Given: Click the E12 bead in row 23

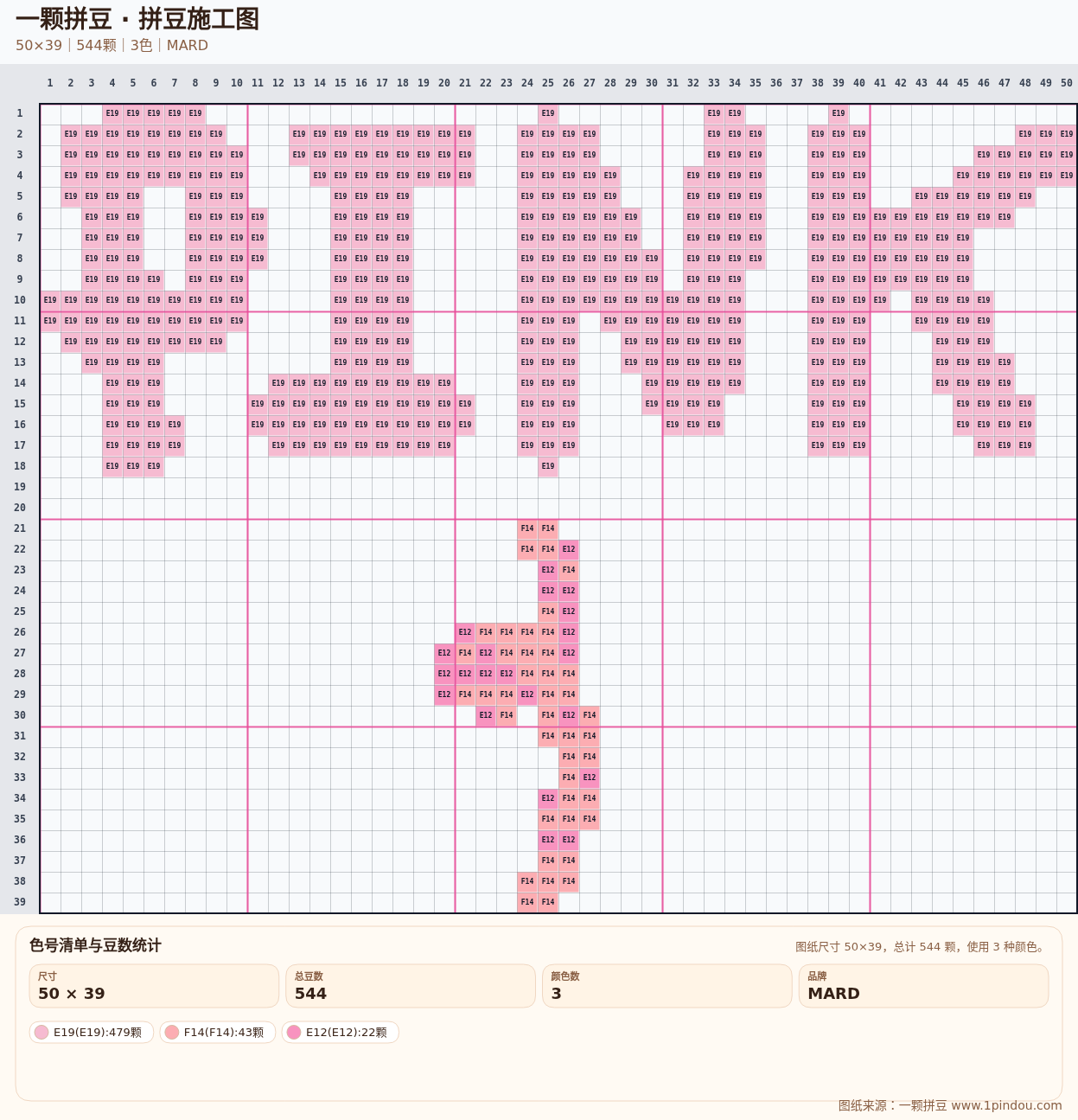Looking at the screenshot, I should (548, 570).
